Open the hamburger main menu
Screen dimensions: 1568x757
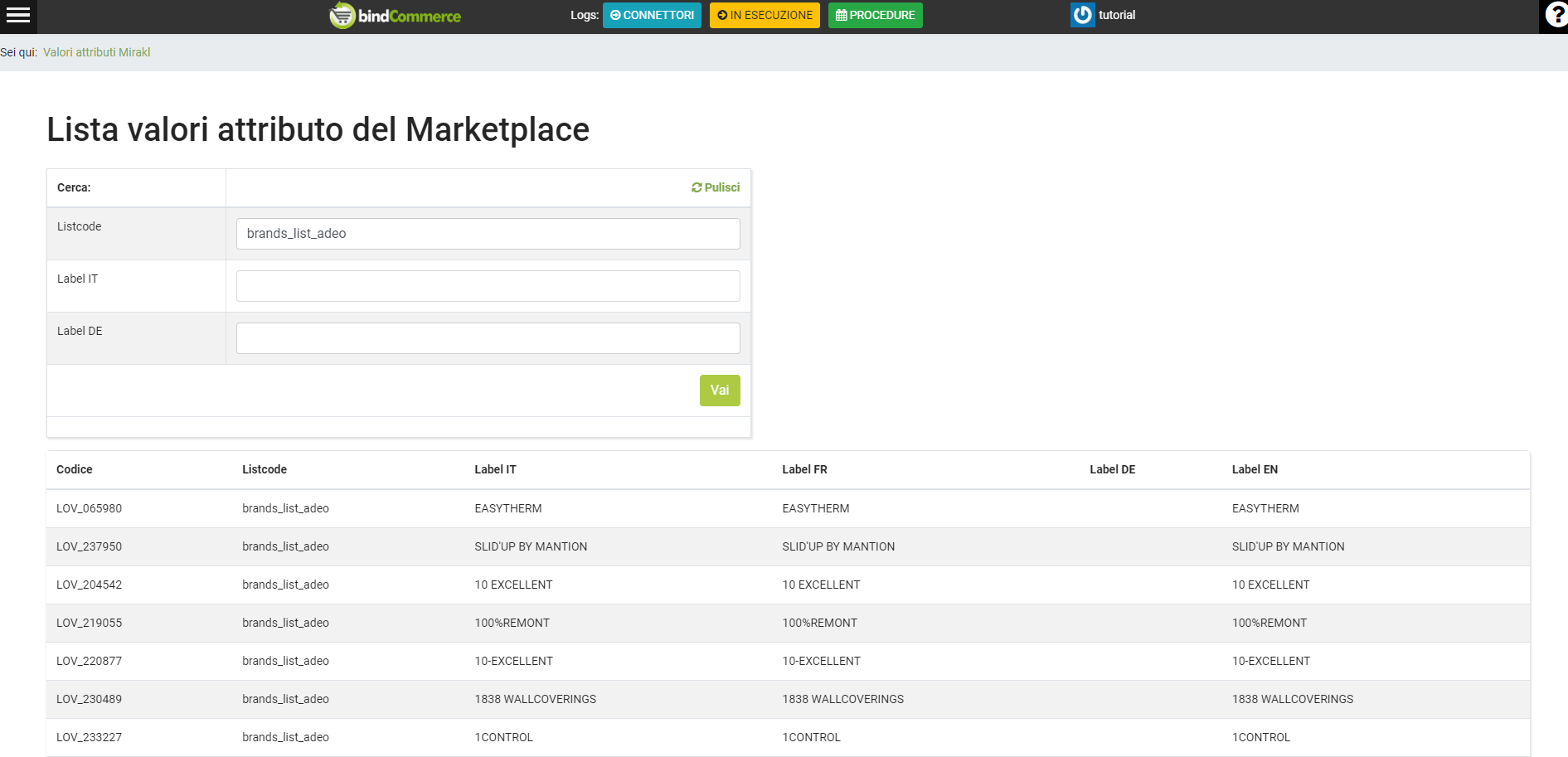18,16
